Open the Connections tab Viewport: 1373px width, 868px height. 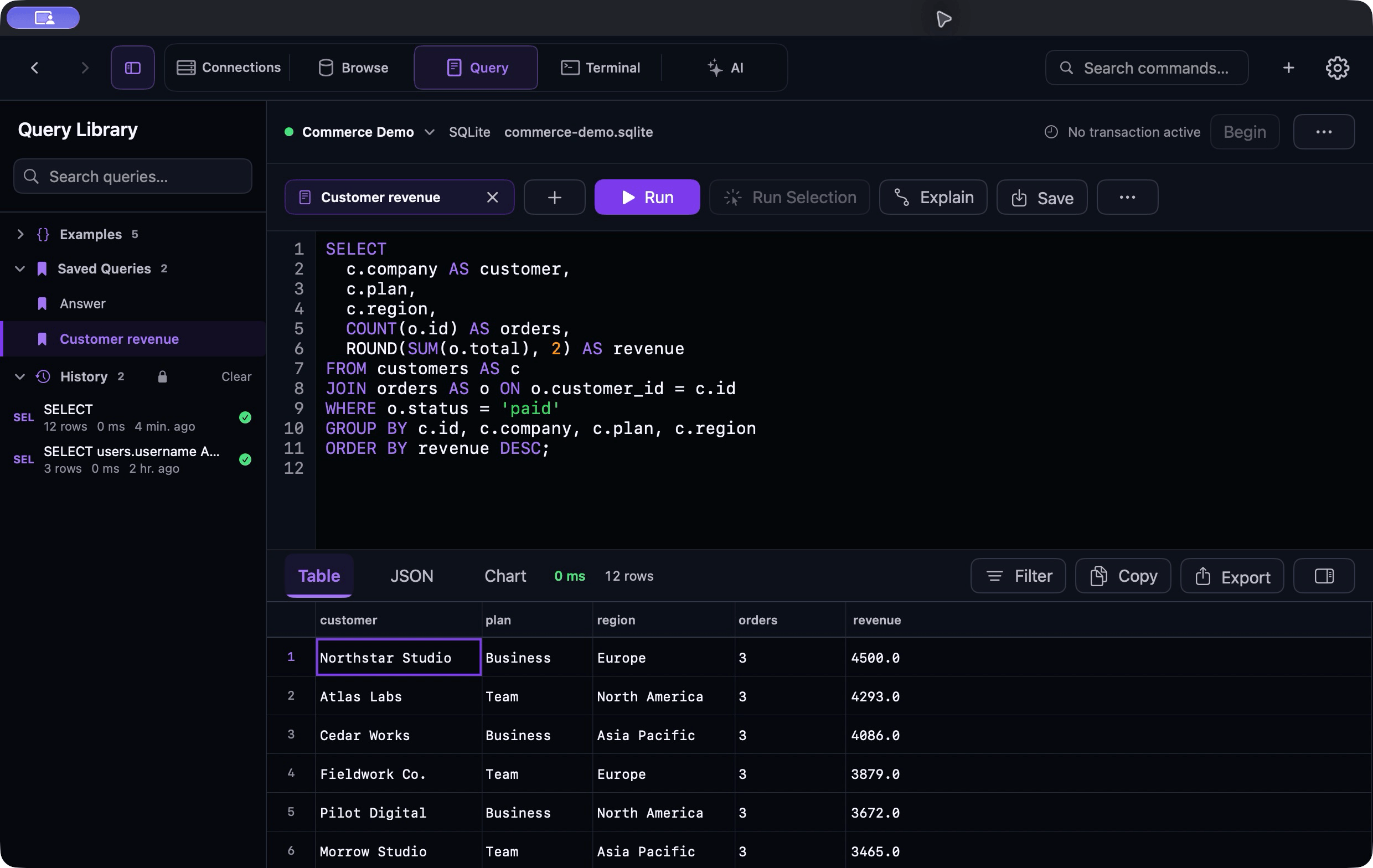(228, 68)
